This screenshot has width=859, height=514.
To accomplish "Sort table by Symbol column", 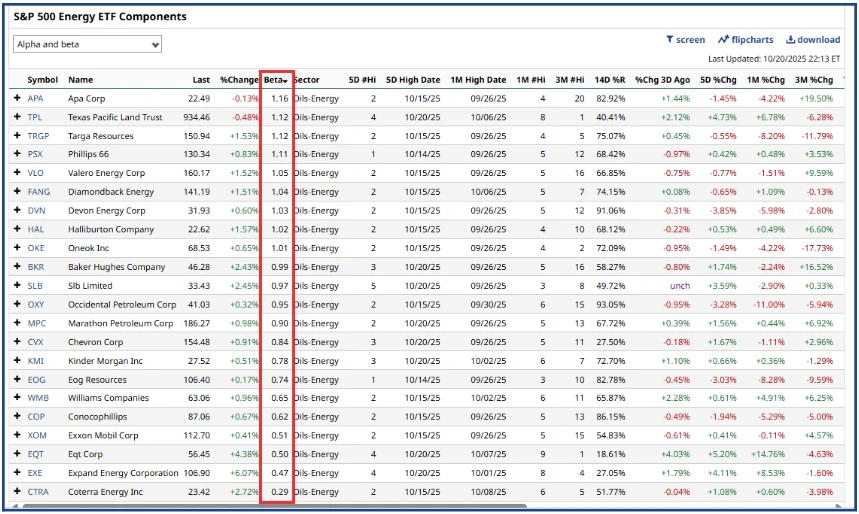I will 42,80.
